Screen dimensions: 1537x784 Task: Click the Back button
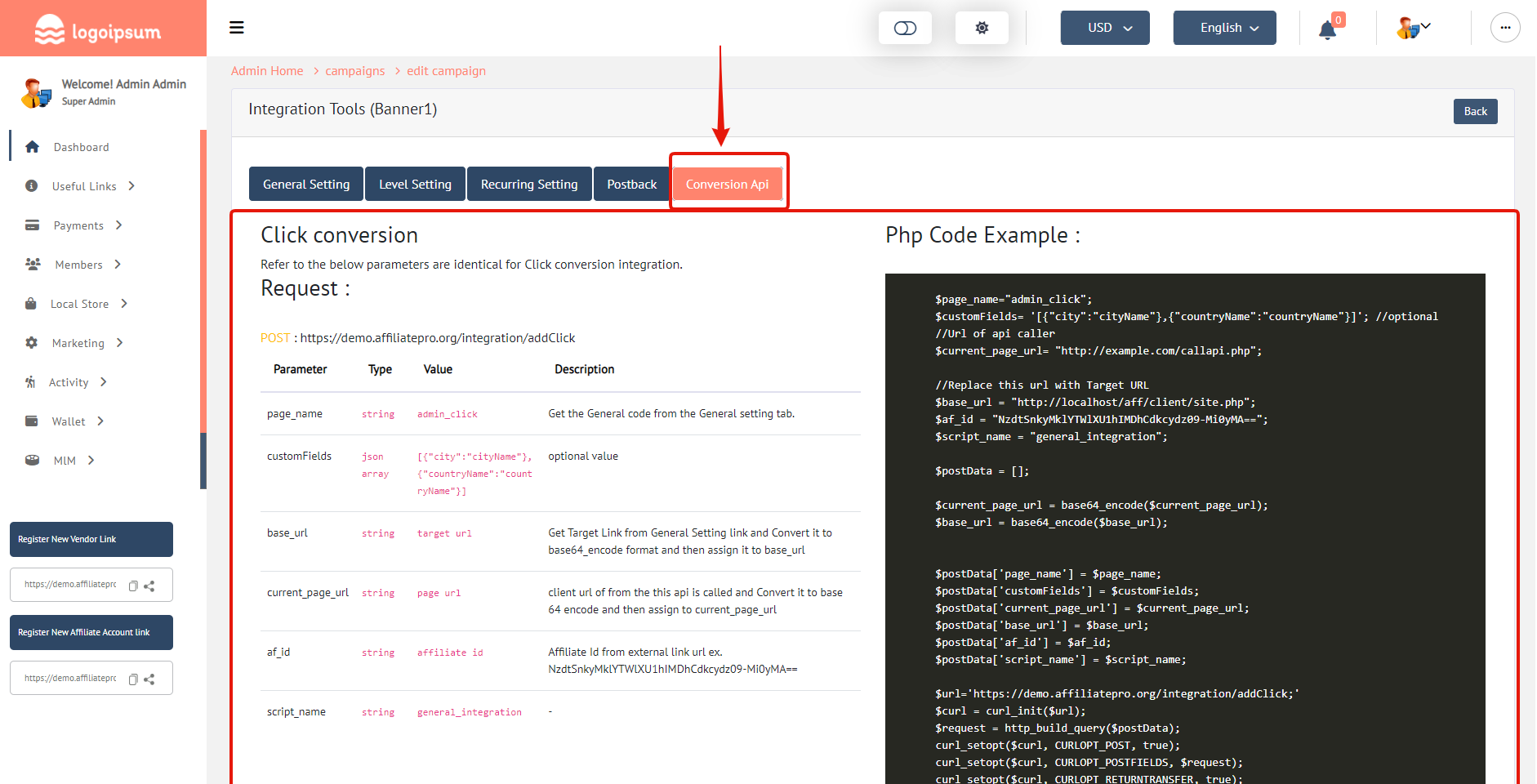[1475, 111]
